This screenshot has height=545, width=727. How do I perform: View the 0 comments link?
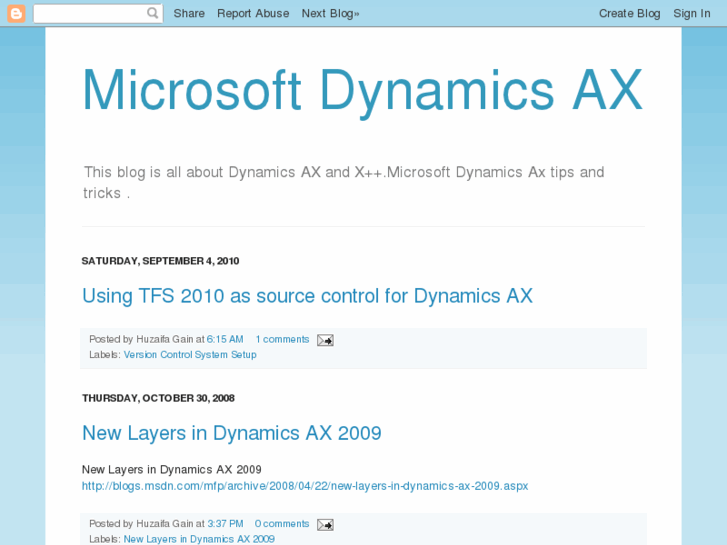tap(282, 524)
